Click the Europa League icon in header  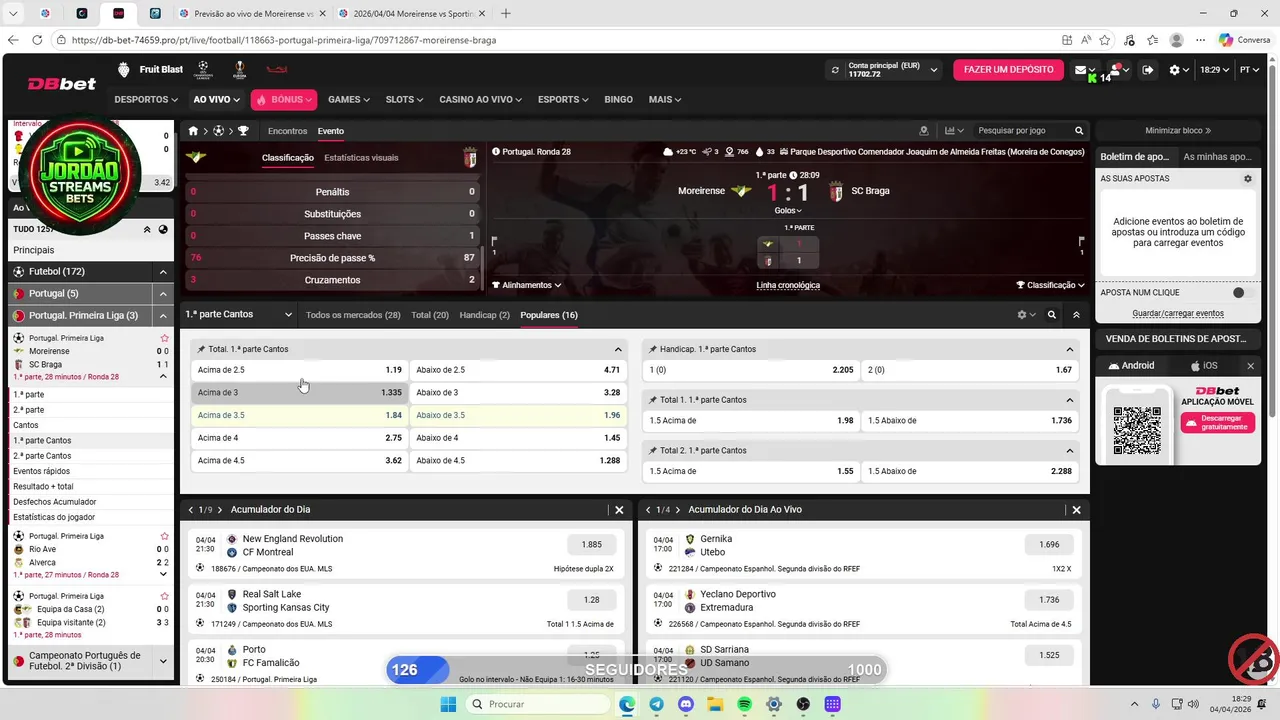[x=239, y=70]
